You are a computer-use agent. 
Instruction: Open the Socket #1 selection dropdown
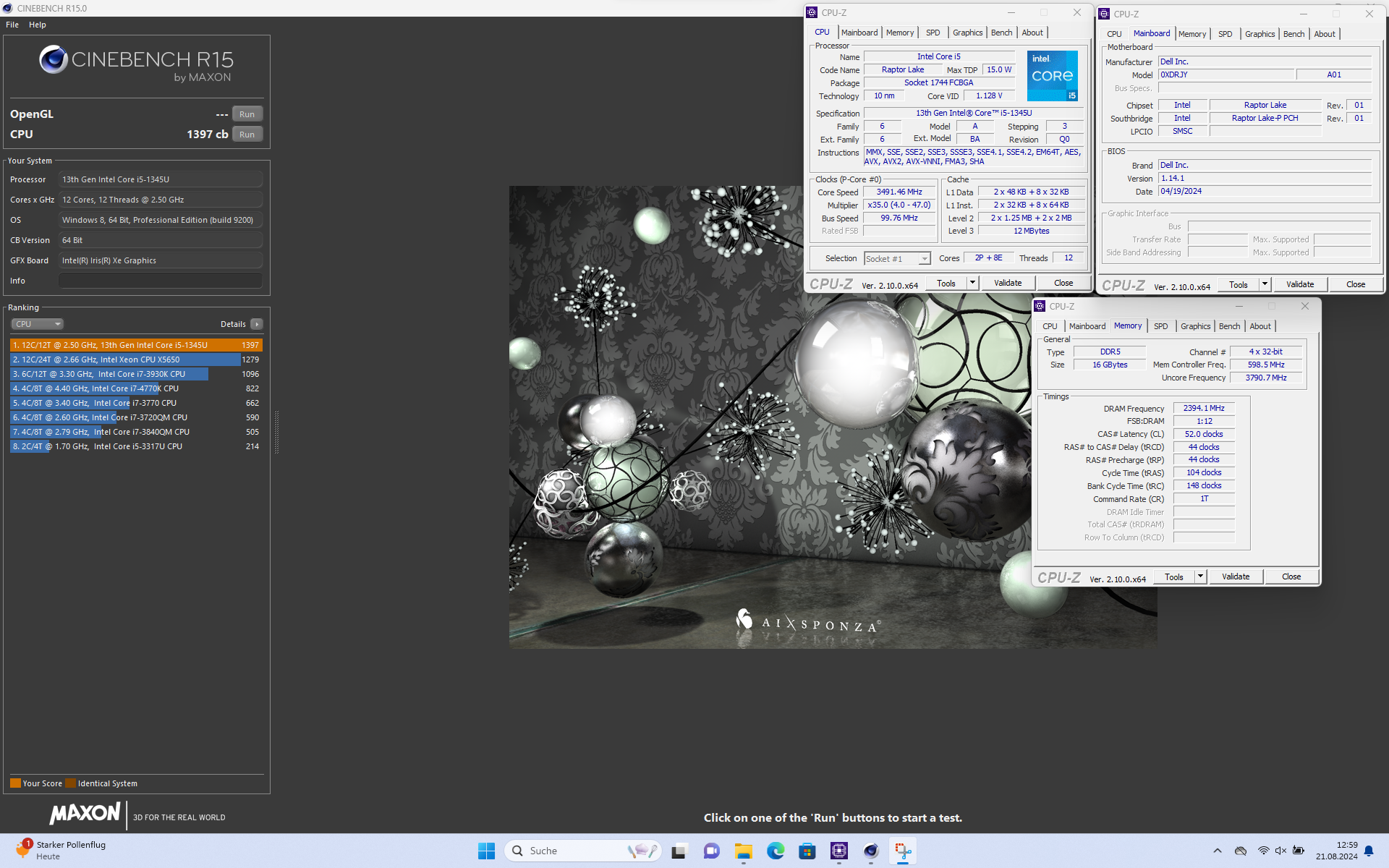coord(897,258)
